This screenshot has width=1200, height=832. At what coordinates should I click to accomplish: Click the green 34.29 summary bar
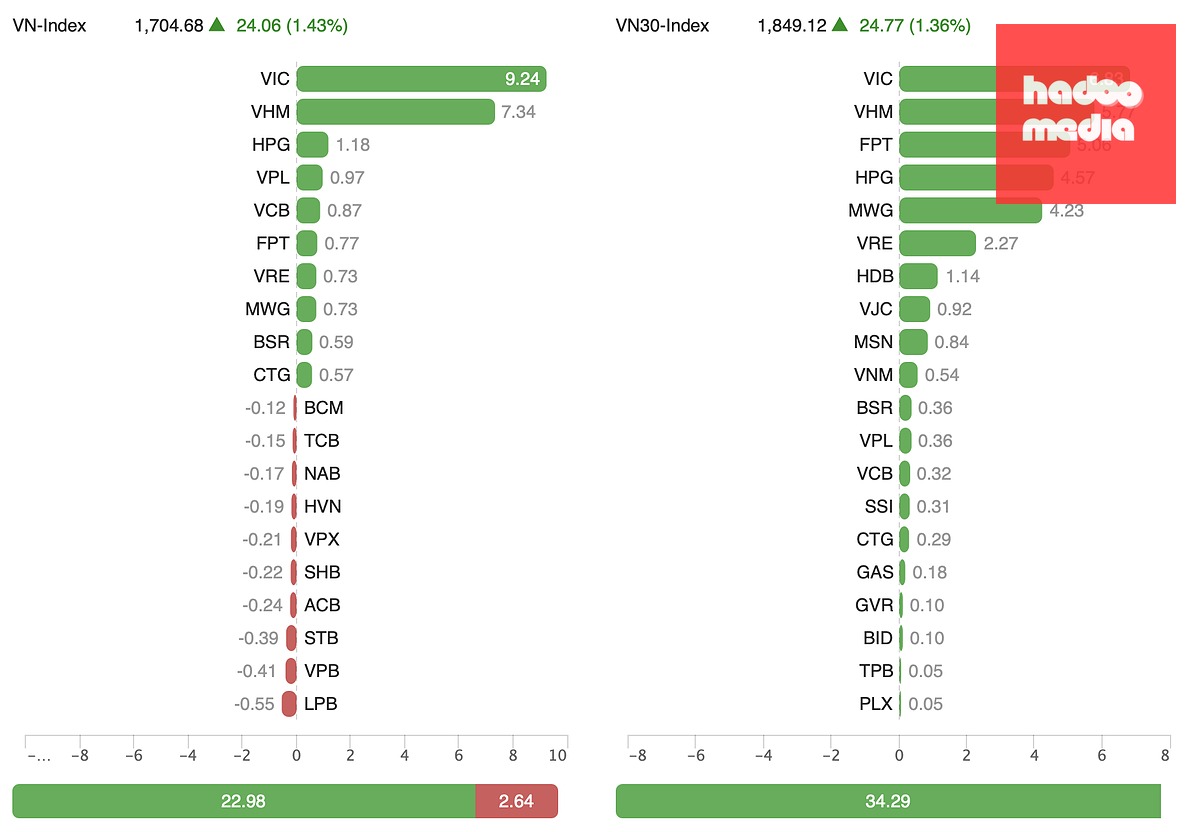888,801
